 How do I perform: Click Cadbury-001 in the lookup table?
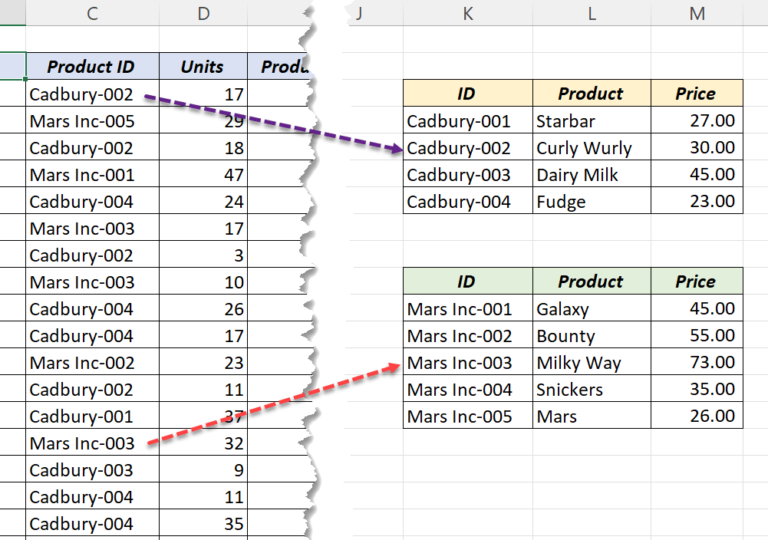(x=467, y=121)
